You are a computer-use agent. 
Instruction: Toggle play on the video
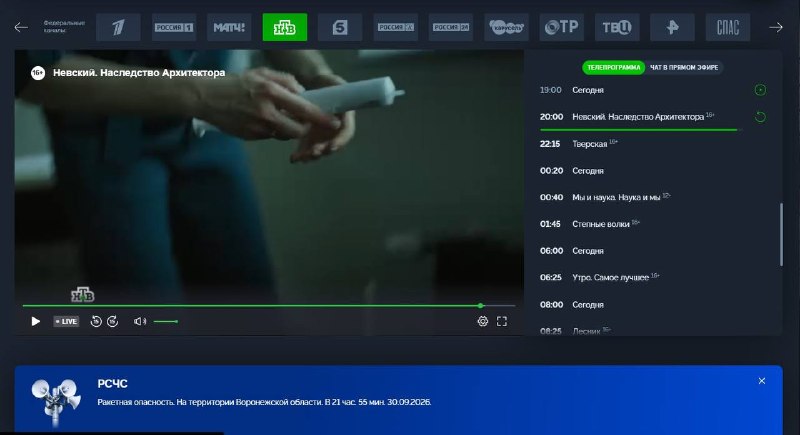coord(36,321)
